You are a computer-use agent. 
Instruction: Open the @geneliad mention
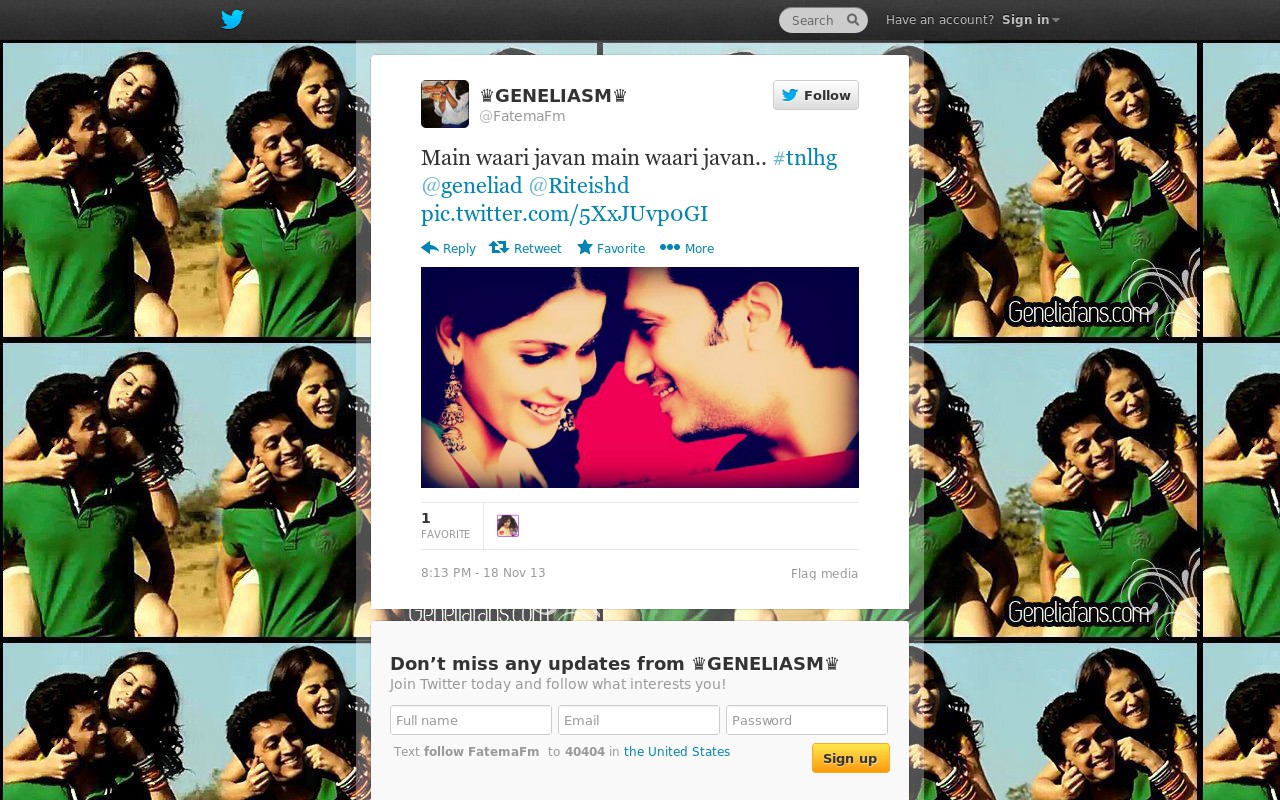(x=472, y=186)
